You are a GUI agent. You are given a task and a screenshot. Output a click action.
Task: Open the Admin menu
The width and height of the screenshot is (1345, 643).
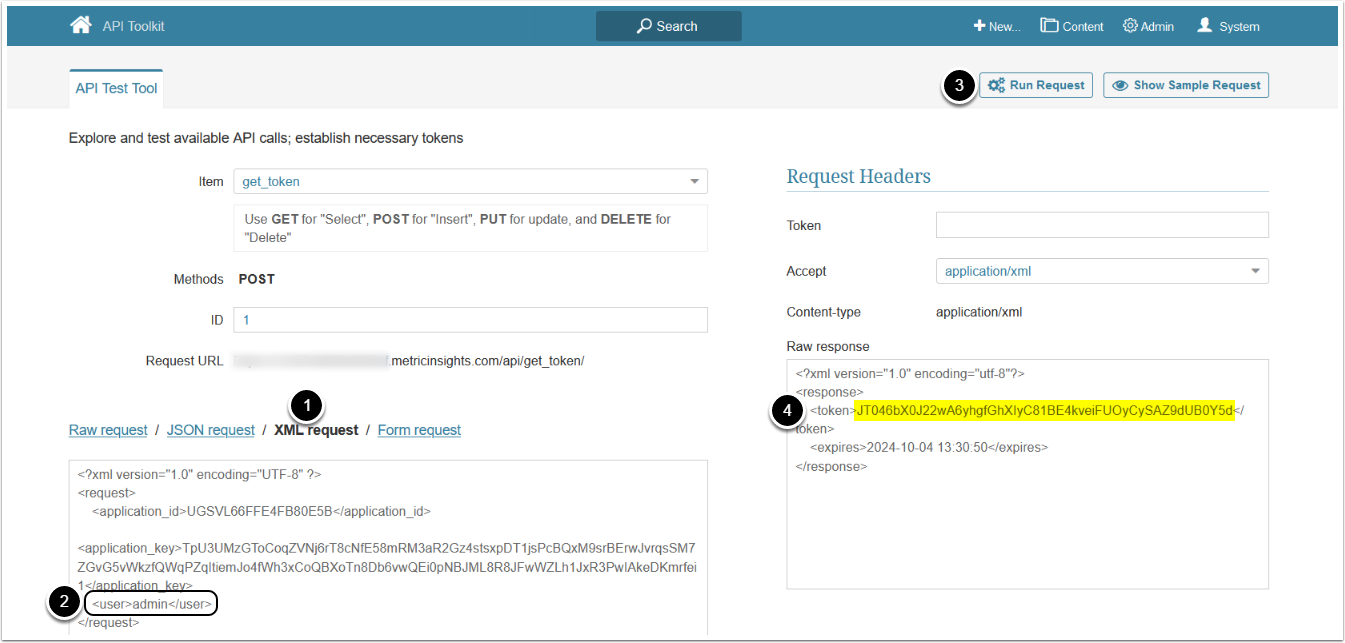point(1148,26)
